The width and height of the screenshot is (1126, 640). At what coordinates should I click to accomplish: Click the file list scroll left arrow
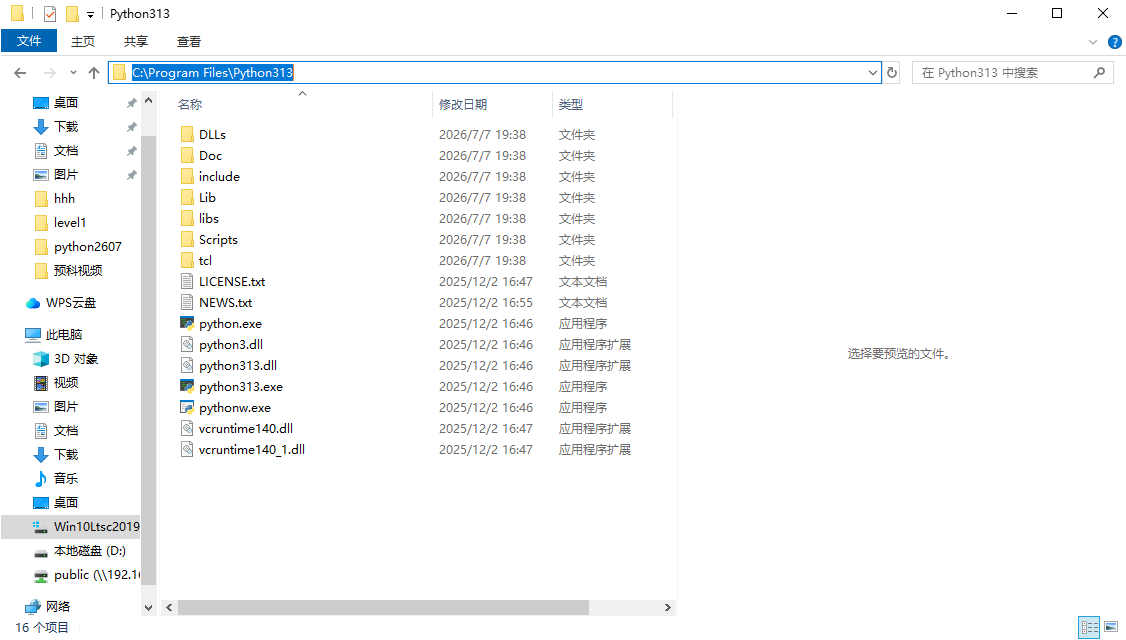coord(169,608)
